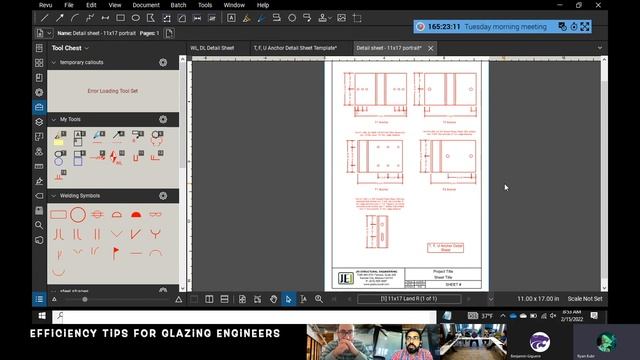The image size is (640, 360).
Task: Select the Arc markup tool
Action: (75, 18)
